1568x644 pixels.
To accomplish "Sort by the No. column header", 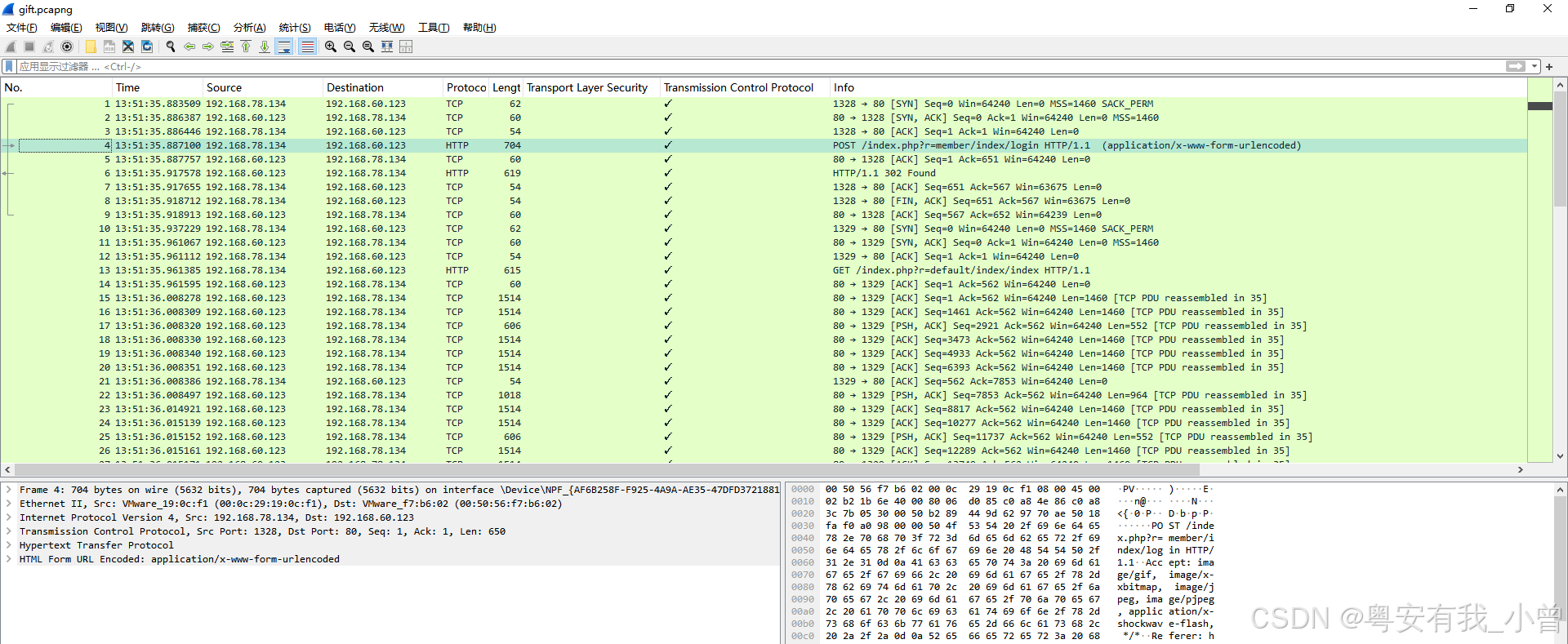I will tap(56, 87).
